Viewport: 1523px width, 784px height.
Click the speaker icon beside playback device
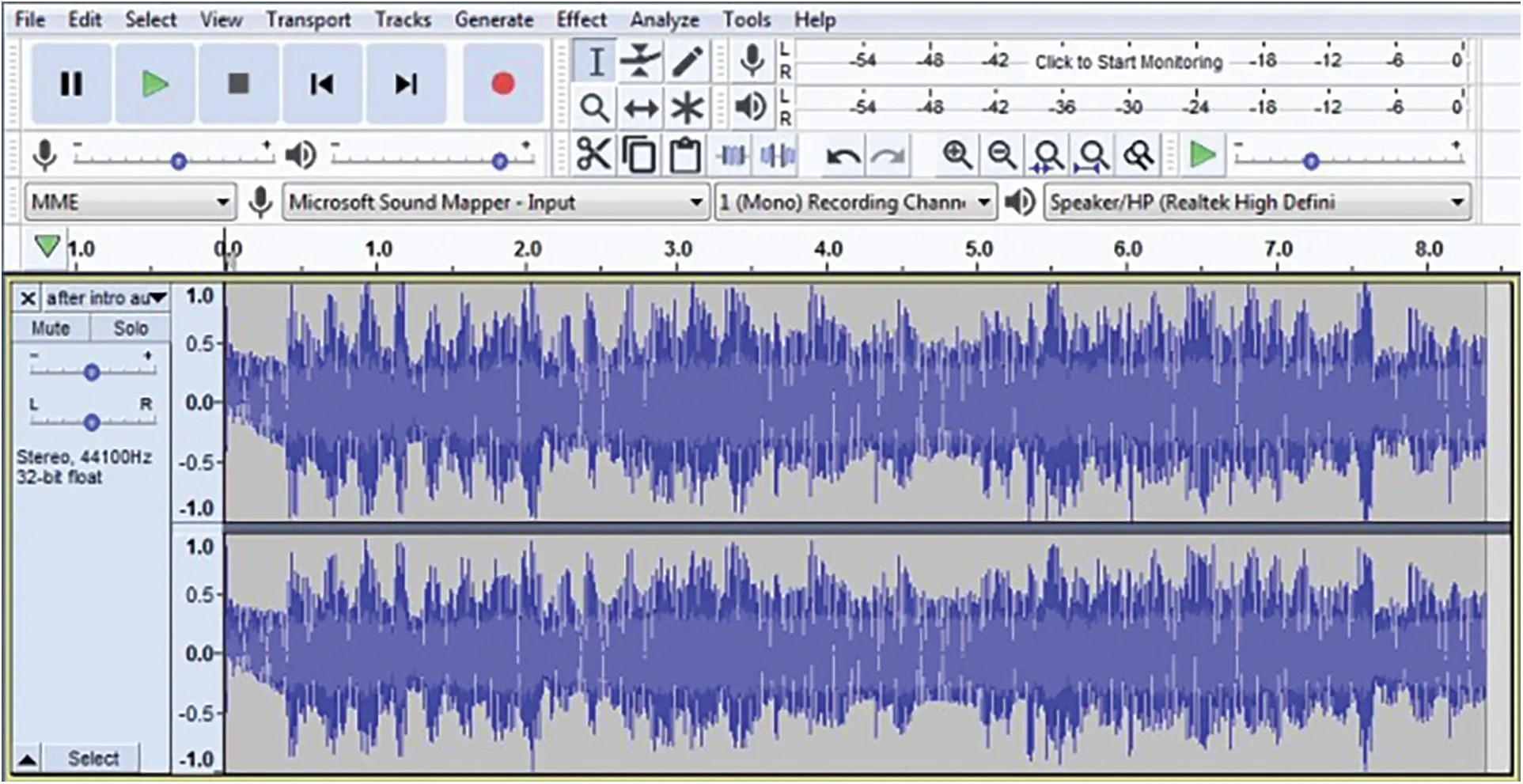click(x=1020, y=203)
